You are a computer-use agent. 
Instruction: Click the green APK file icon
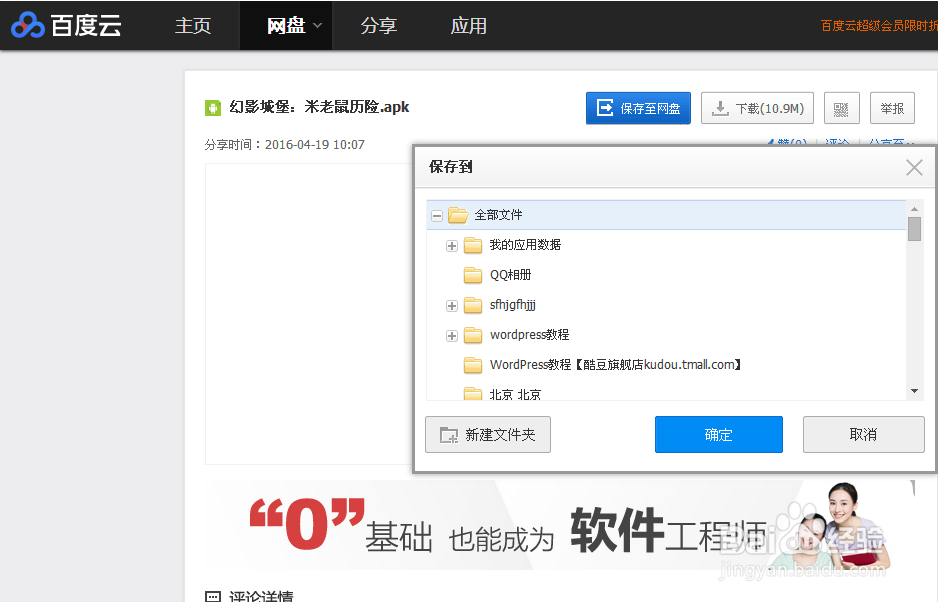click(x=213, y=107)
